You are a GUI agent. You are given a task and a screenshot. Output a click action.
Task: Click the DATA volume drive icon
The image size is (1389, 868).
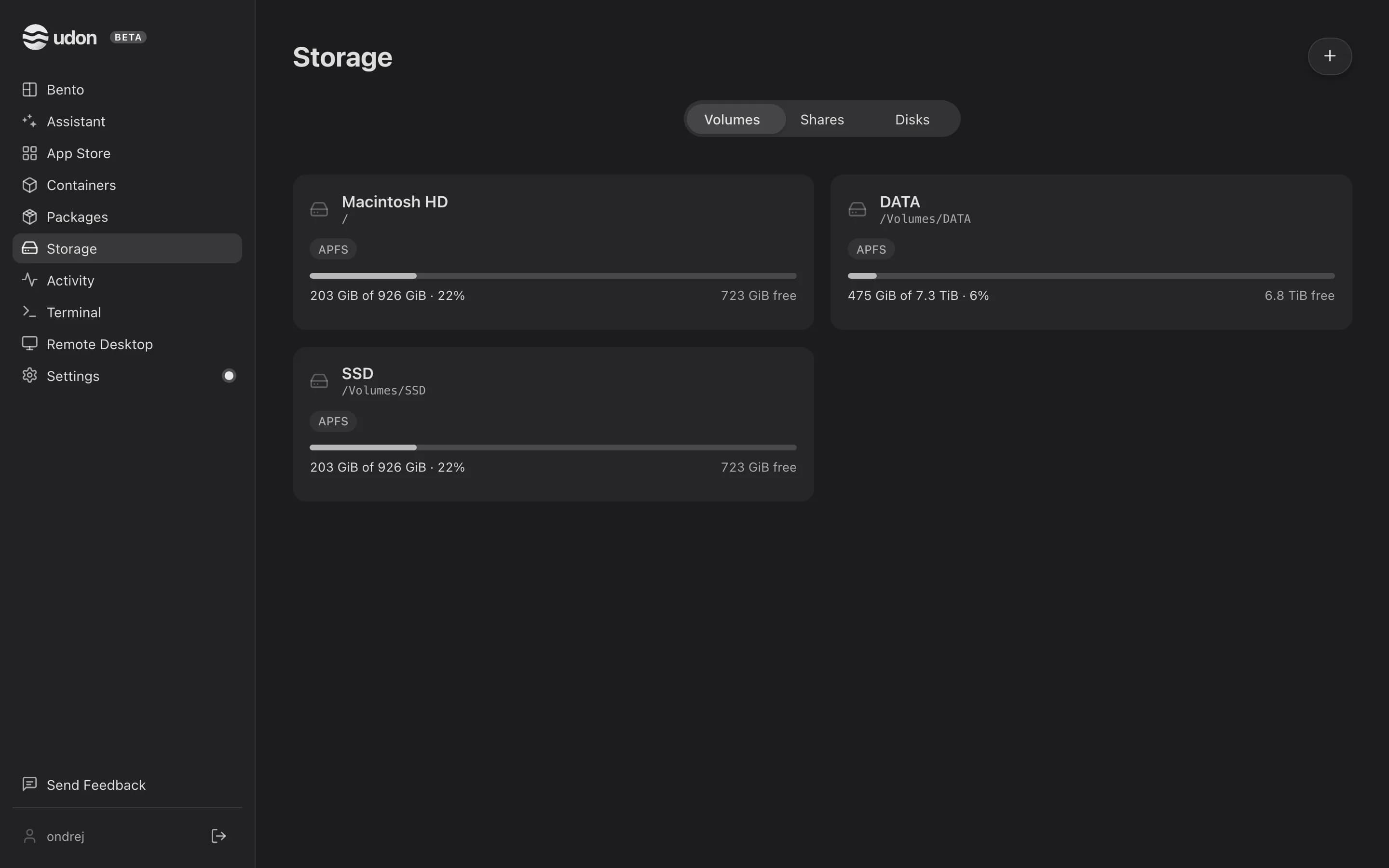pyautogui.click(x=857, y=210)
